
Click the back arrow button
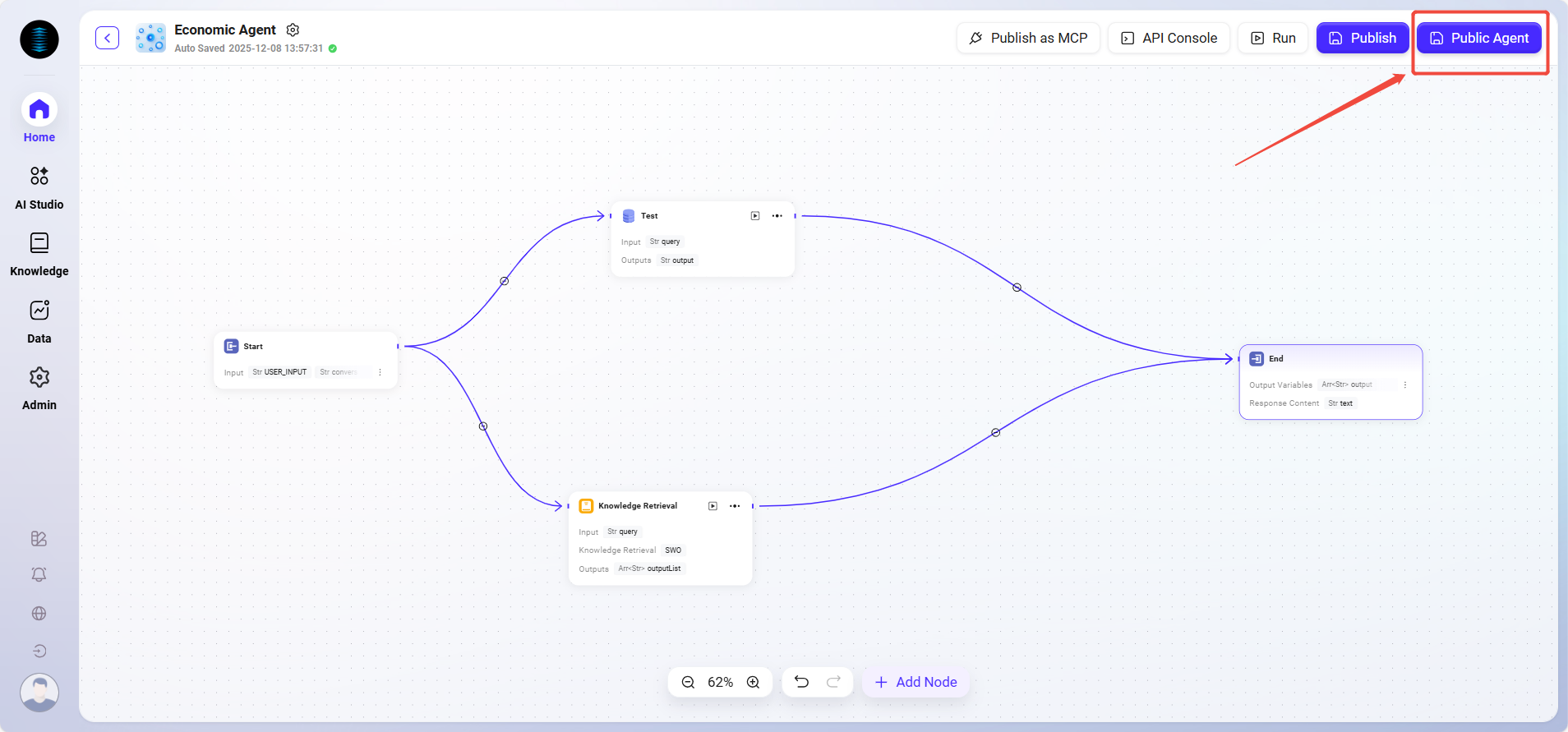pyautogui.click(x=107, y=38)
